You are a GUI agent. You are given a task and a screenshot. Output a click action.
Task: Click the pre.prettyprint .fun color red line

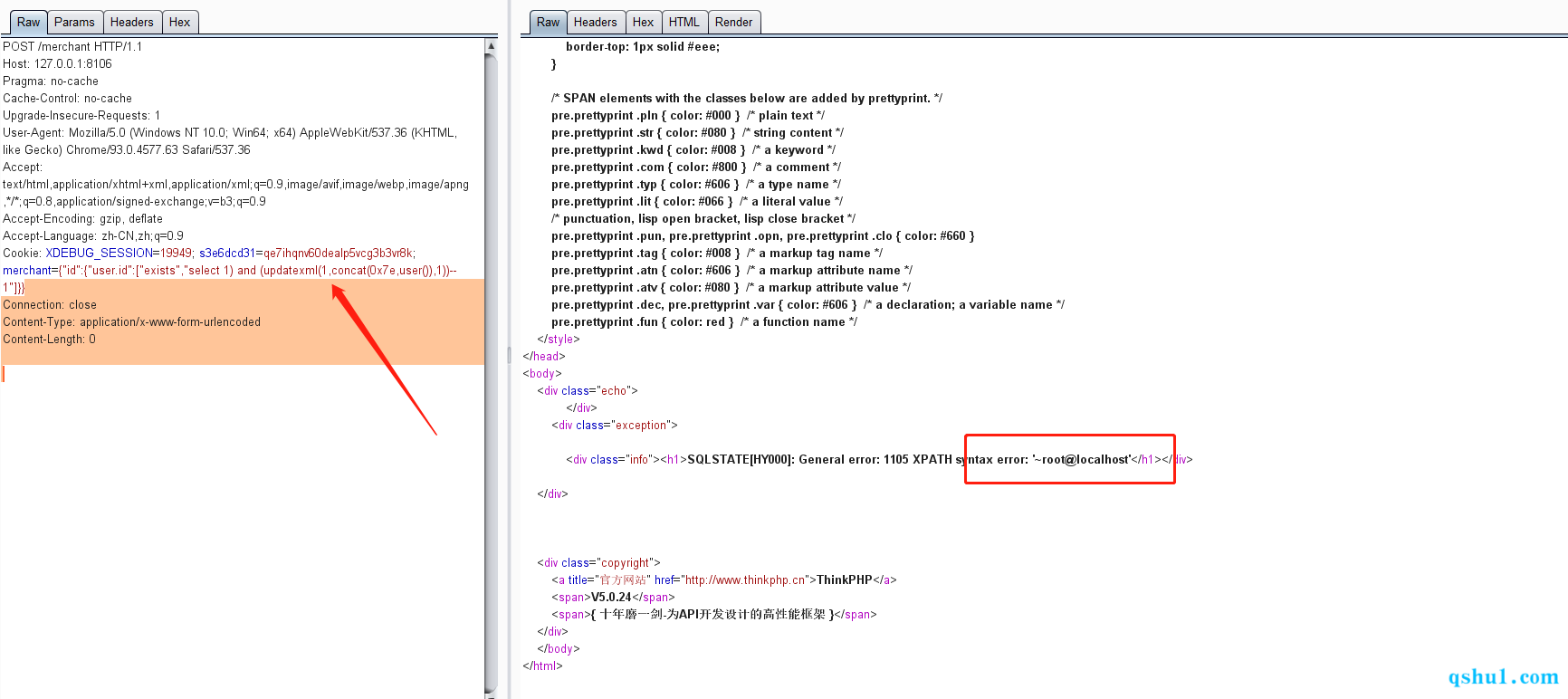point(704,321)
